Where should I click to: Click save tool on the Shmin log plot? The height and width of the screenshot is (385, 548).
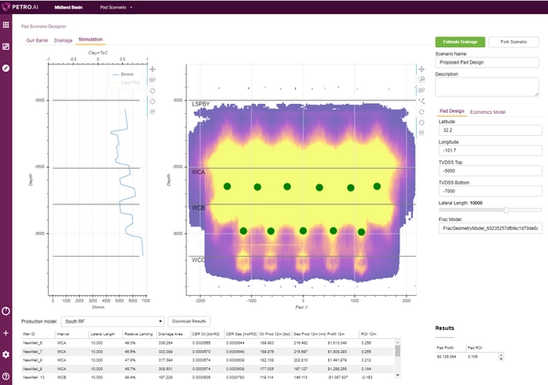pyautogui.click(x=152, y=112)
